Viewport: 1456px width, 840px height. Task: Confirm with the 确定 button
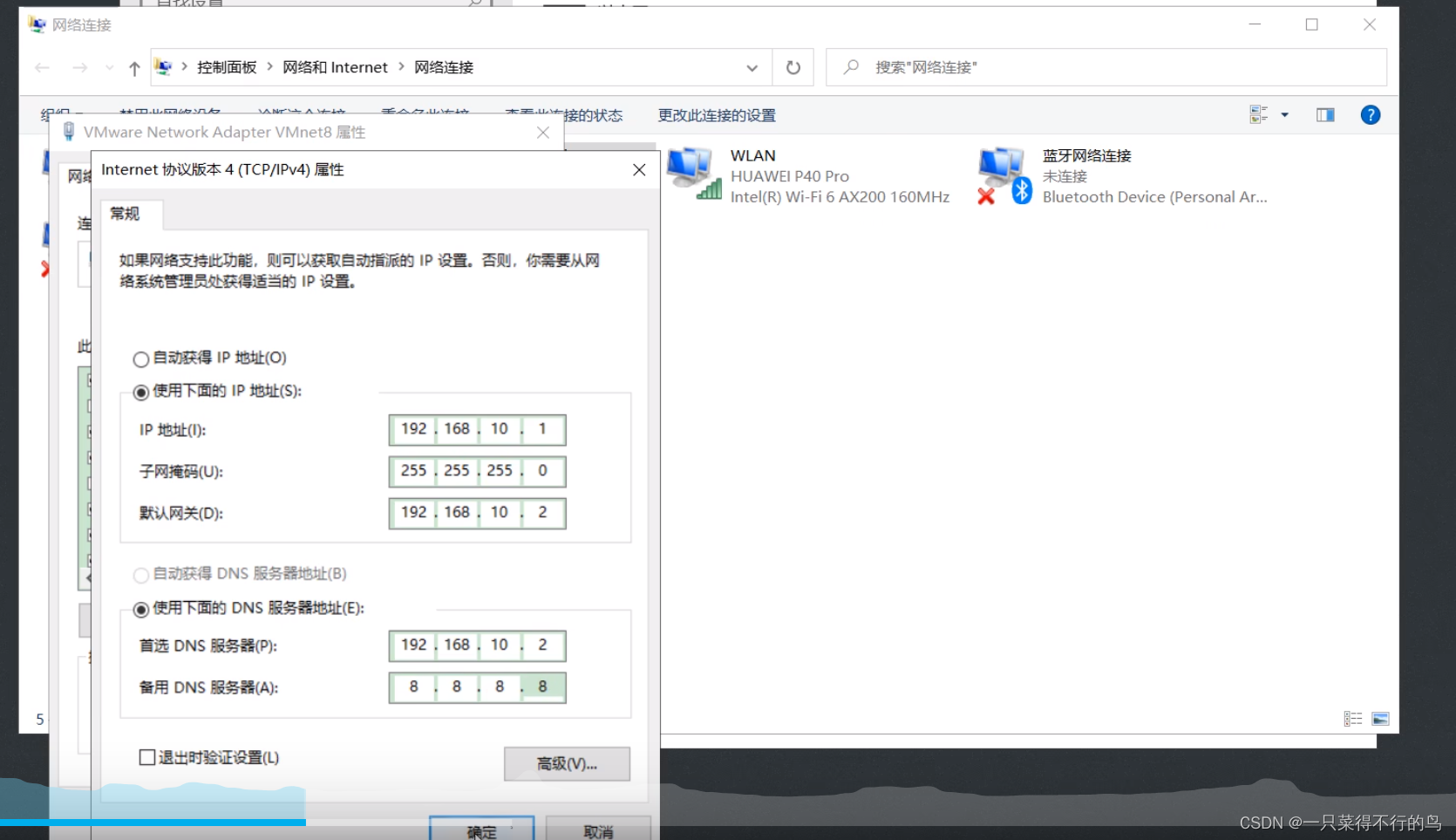pyautogui.click(x=482, y=829)
